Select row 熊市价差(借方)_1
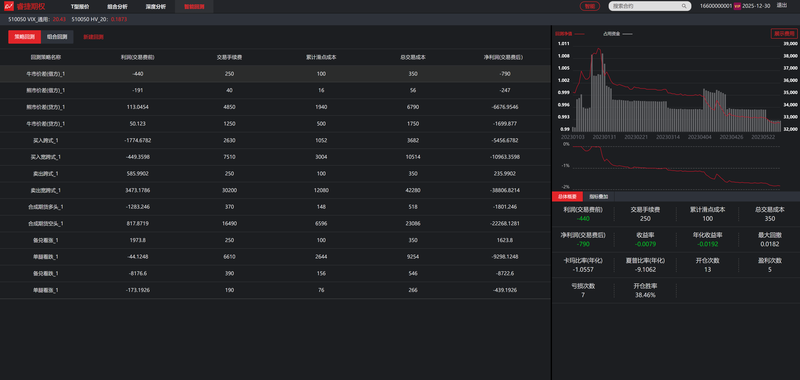Screen dimensions: 800x380 276,90
